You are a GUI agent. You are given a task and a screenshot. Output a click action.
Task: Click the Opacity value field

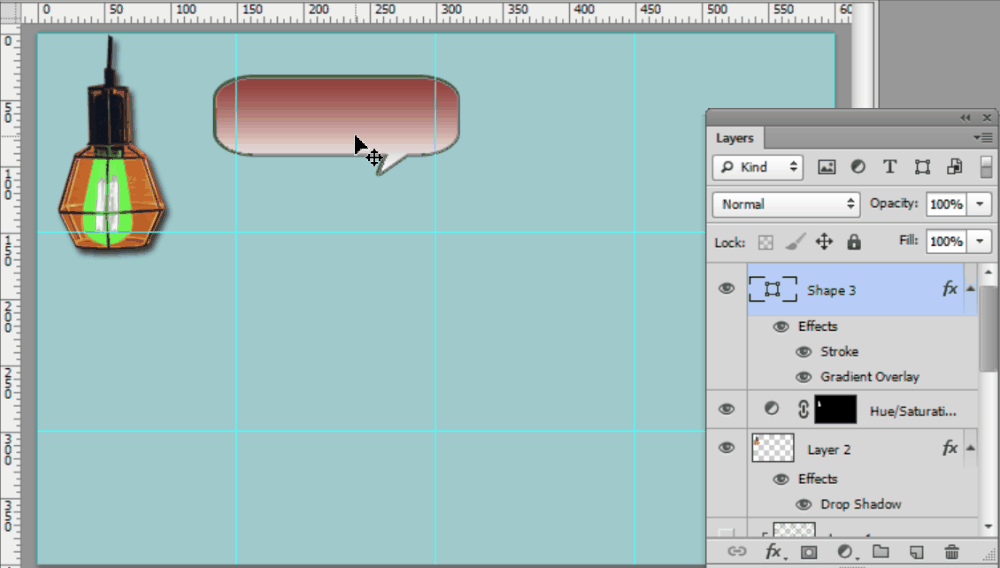tap(946, 204)
